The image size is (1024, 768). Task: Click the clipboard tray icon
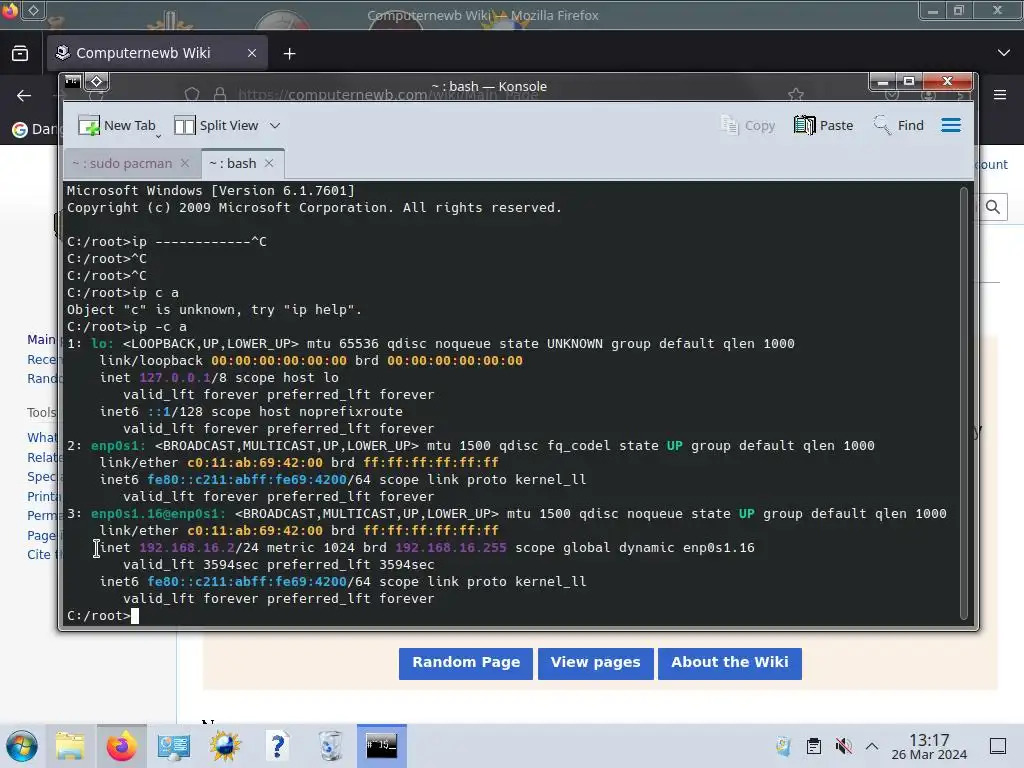pos(814,746)
